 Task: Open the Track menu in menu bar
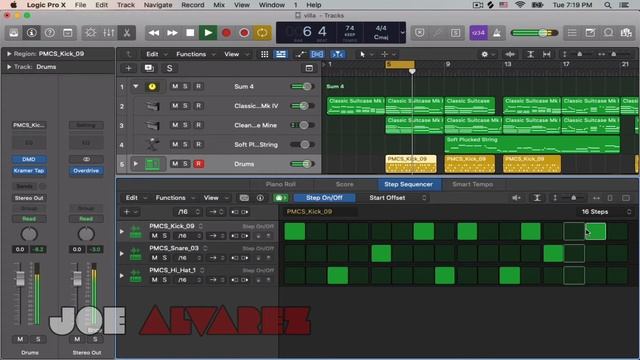126,5
